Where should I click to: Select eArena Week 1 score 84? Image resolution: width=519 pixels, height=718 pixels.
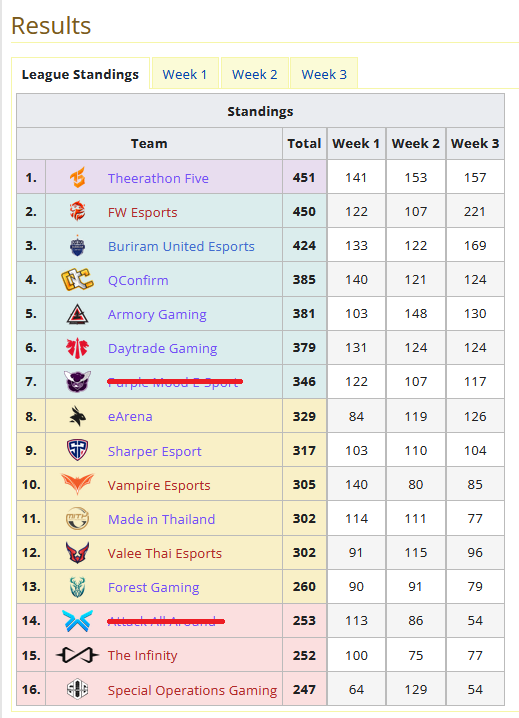[356, 416]
